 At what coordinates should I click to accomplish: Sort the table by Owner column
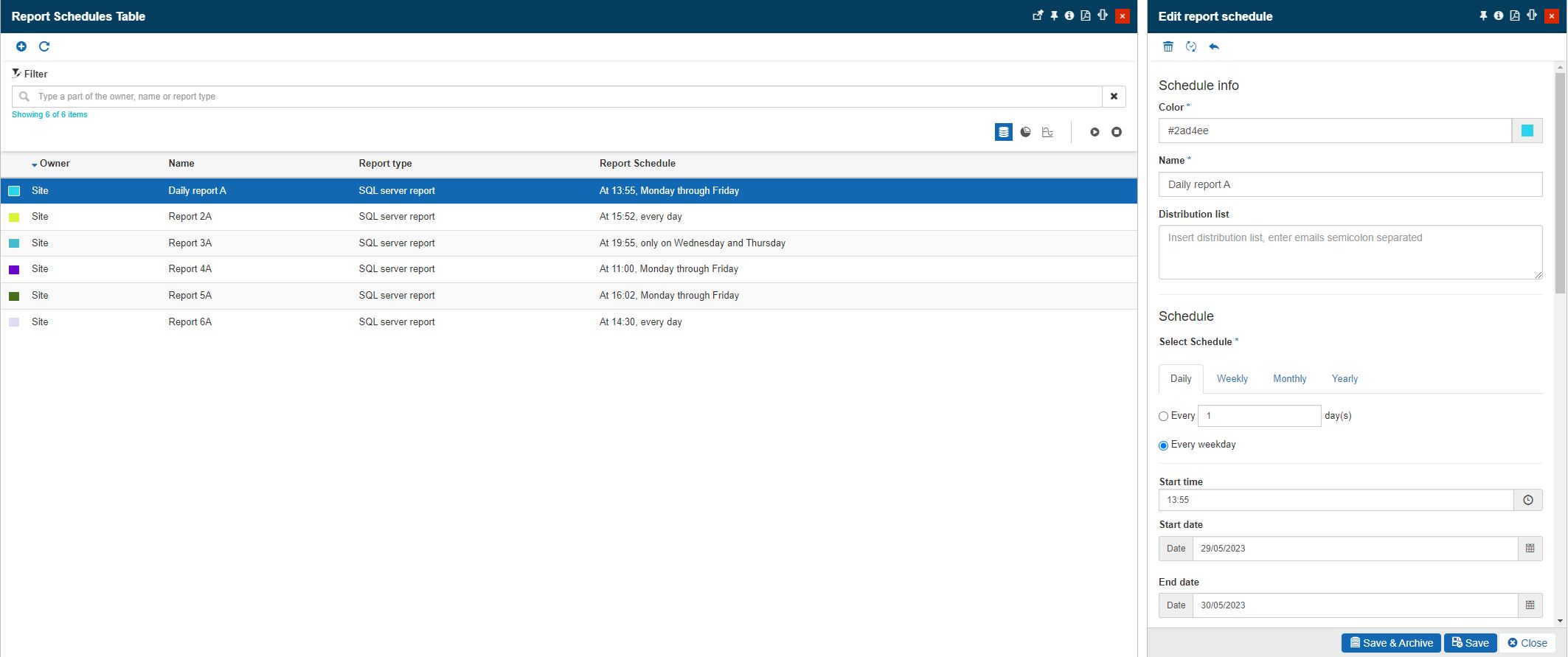54,164
